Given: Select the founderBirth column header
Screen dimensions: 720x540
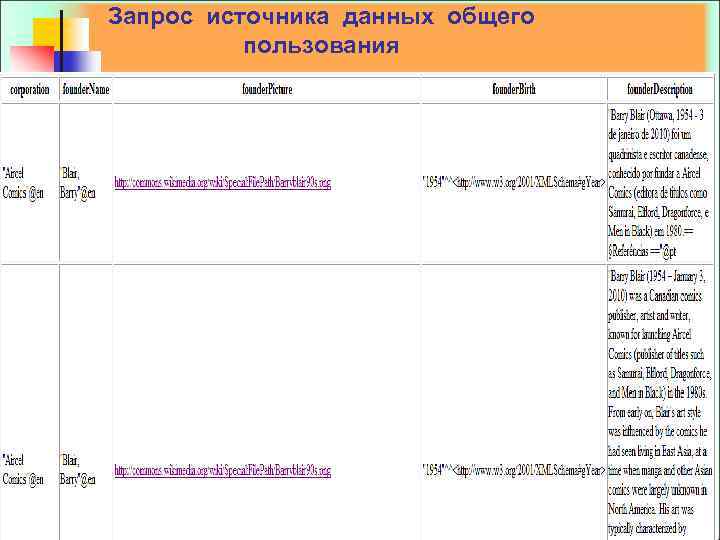Looking at the screenshot, I should click(x=514, y=89).
